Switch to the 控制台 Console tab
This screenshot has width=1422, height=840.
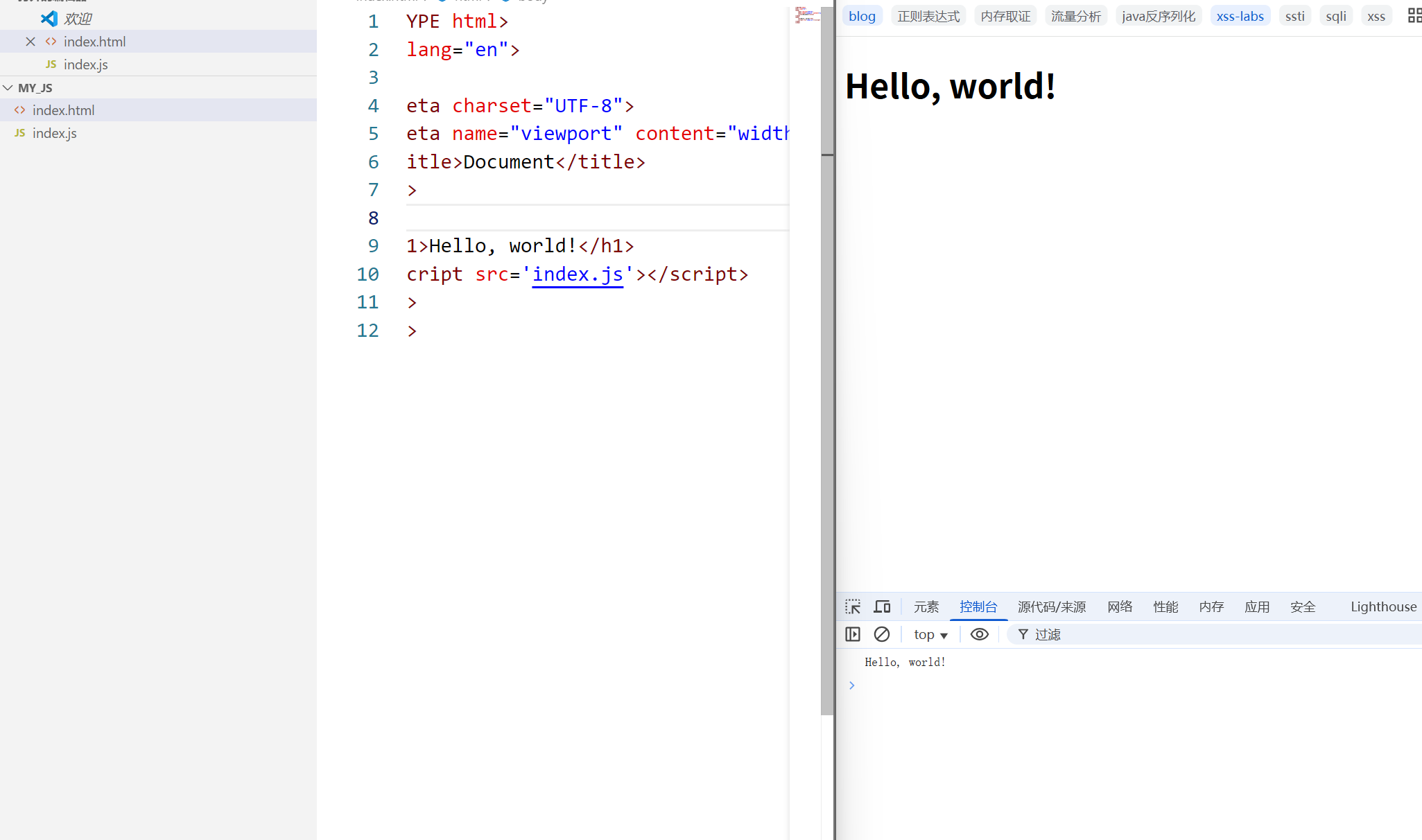[978, 607]
